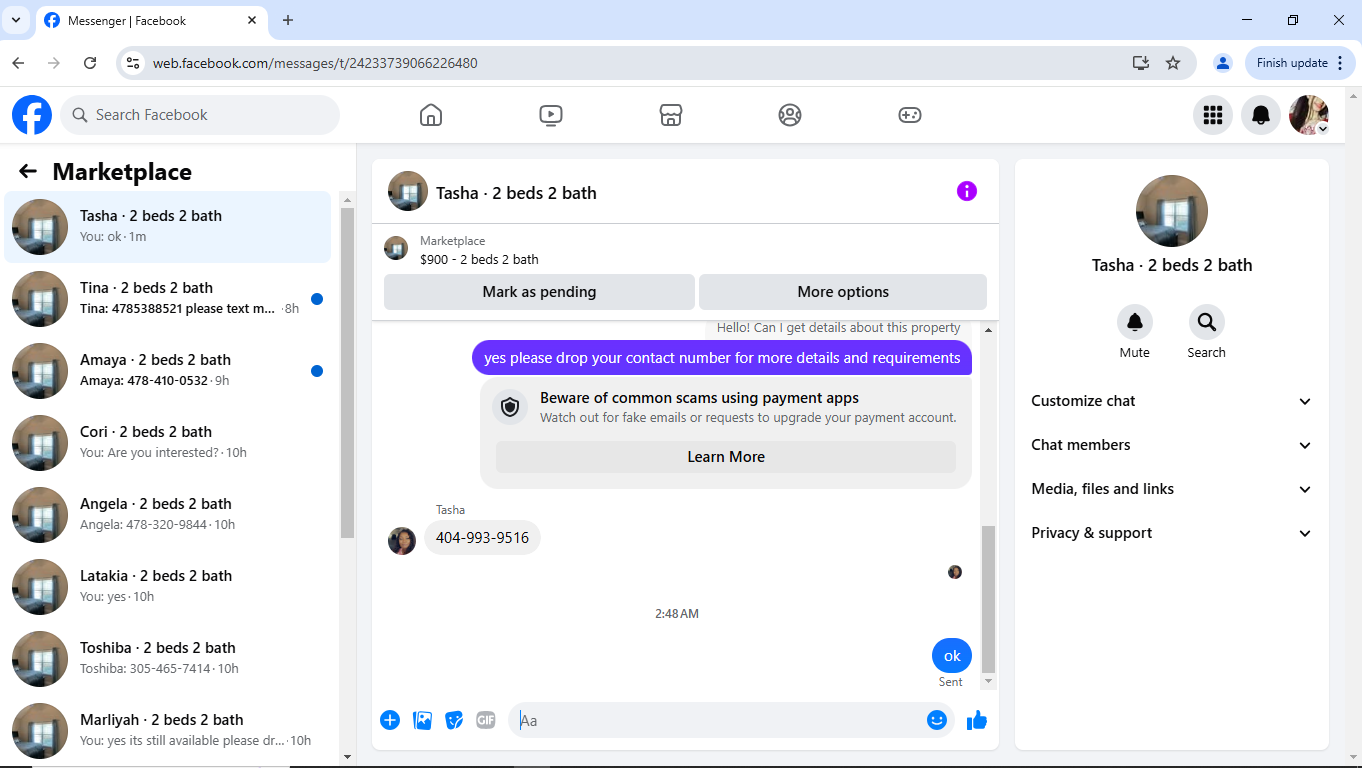1362x768 pixels.
Task: Reload the page
Action: coord(90,63)
